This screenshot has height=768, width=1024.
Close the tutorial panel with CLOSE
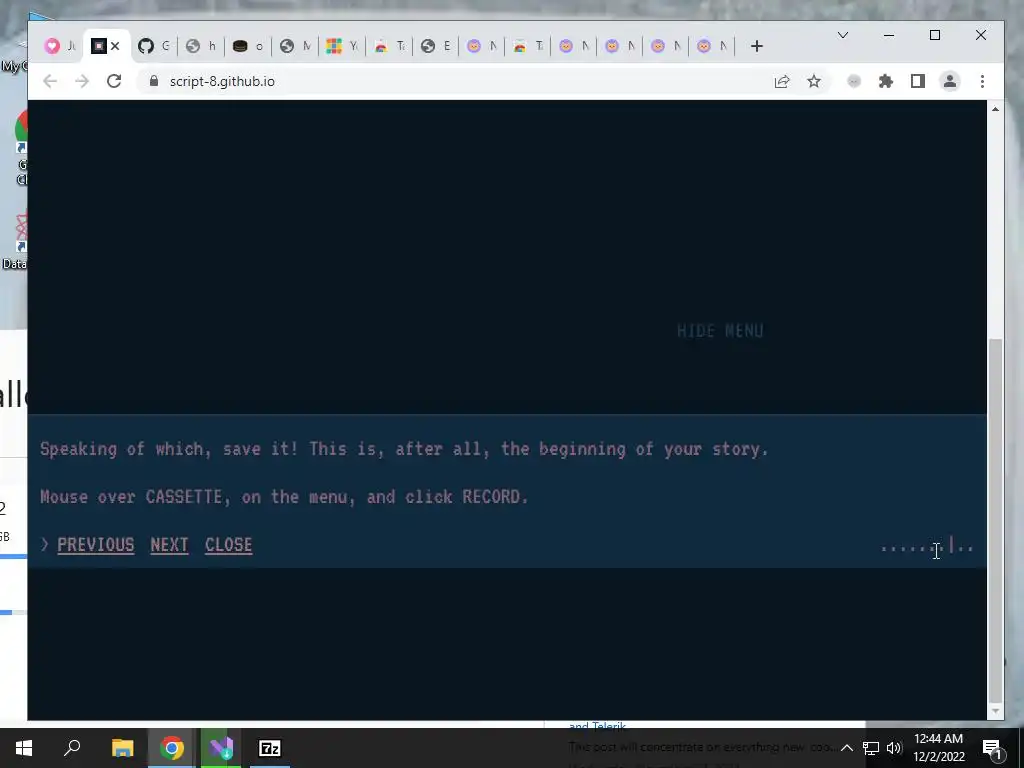click(x=229, y=545)
